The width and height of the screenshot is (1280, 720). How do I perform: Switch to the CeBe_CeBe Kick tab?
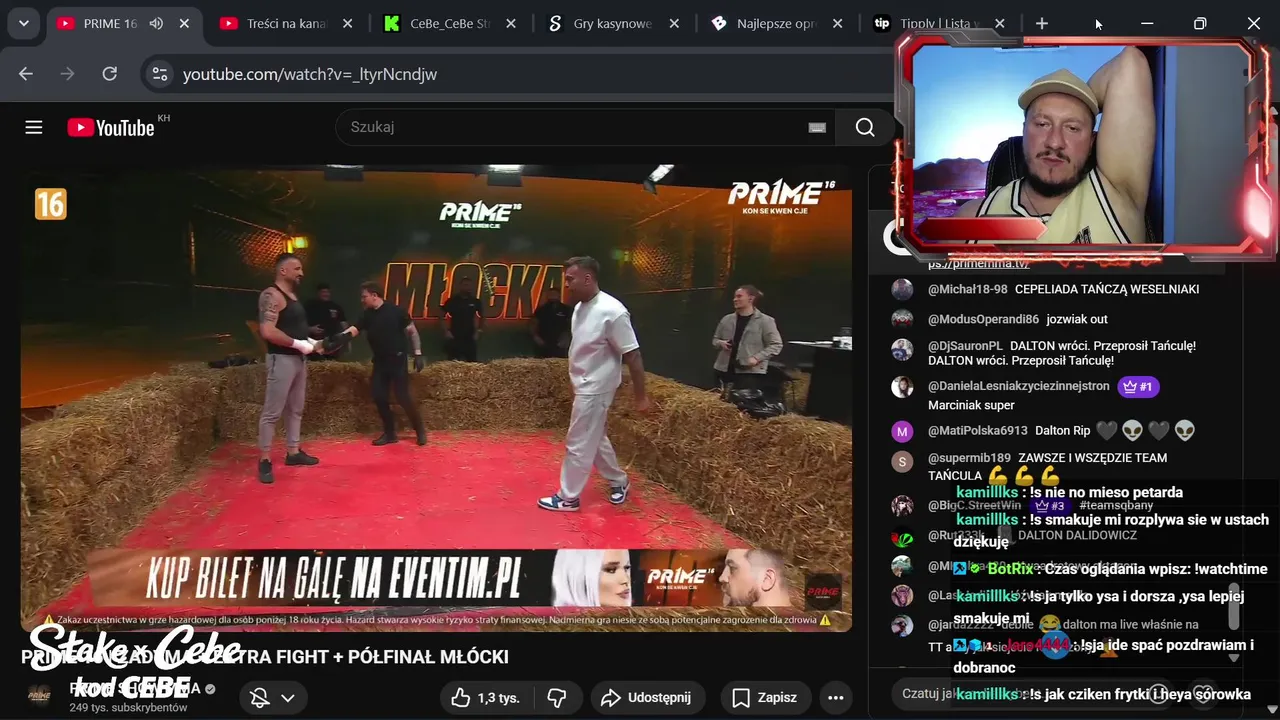(449, 23)
